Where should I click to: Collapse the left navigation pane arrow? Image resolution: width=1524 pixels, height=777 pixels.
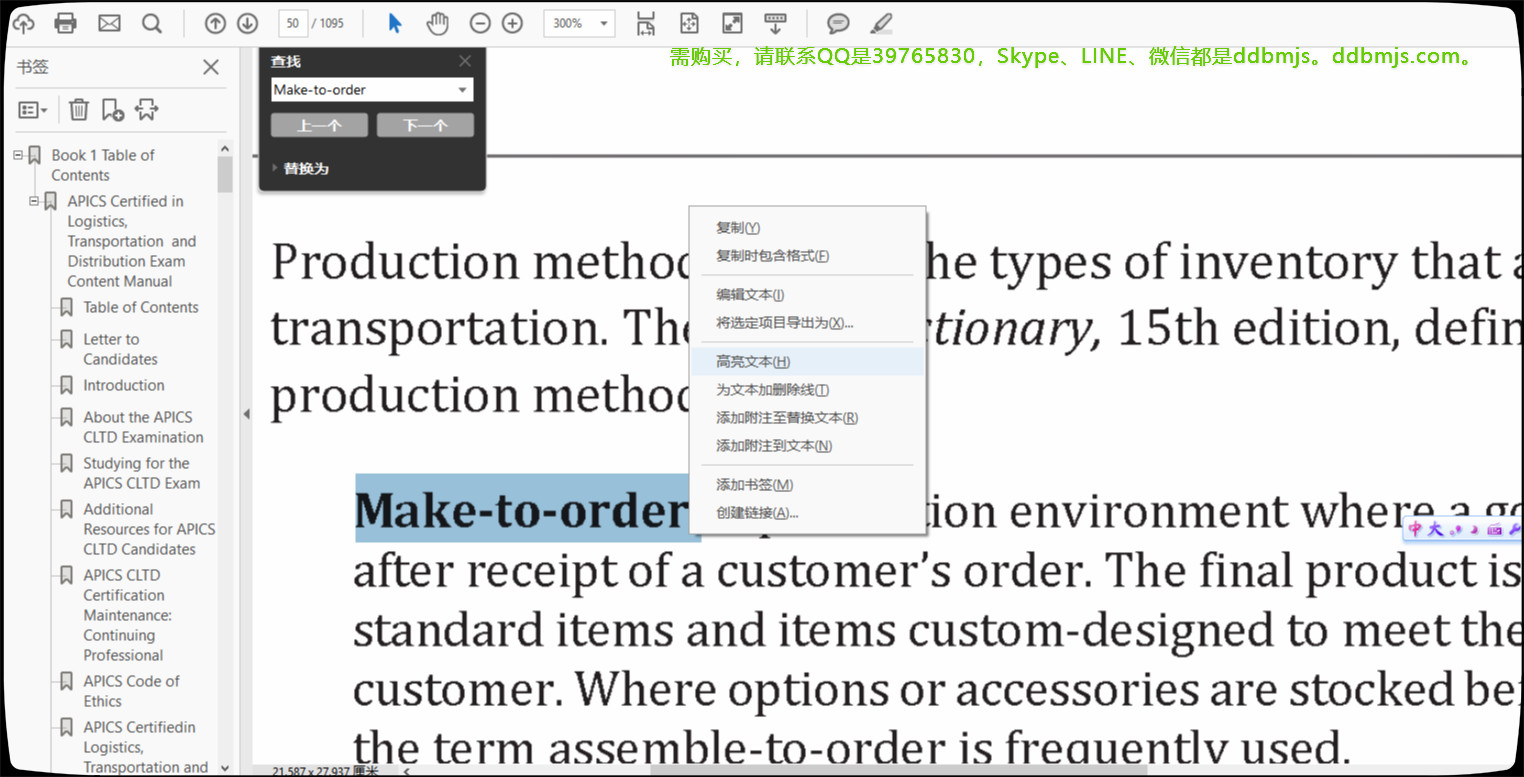pyautogui.click(x=246, y=413)
